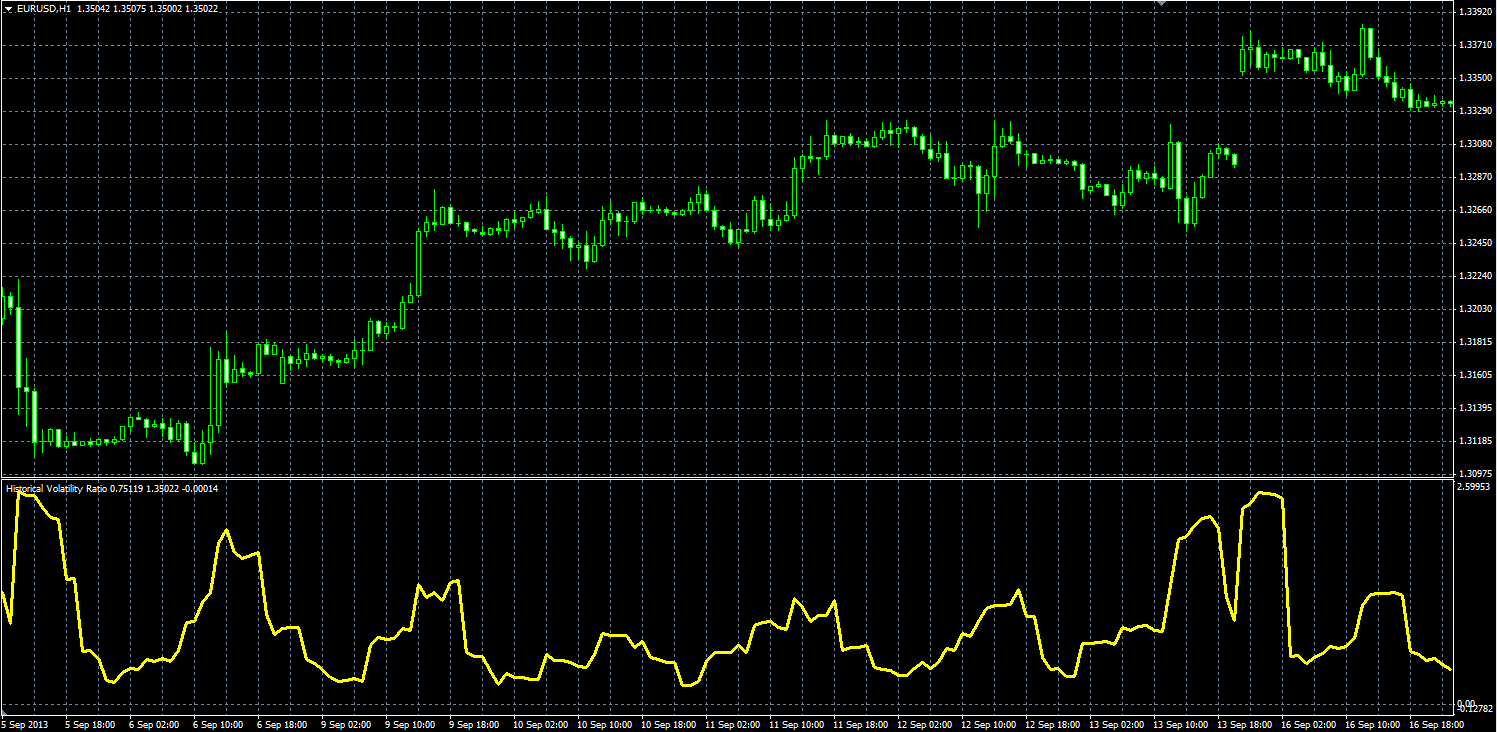Click the 1.31185 price axis label

click(1475, 441)
